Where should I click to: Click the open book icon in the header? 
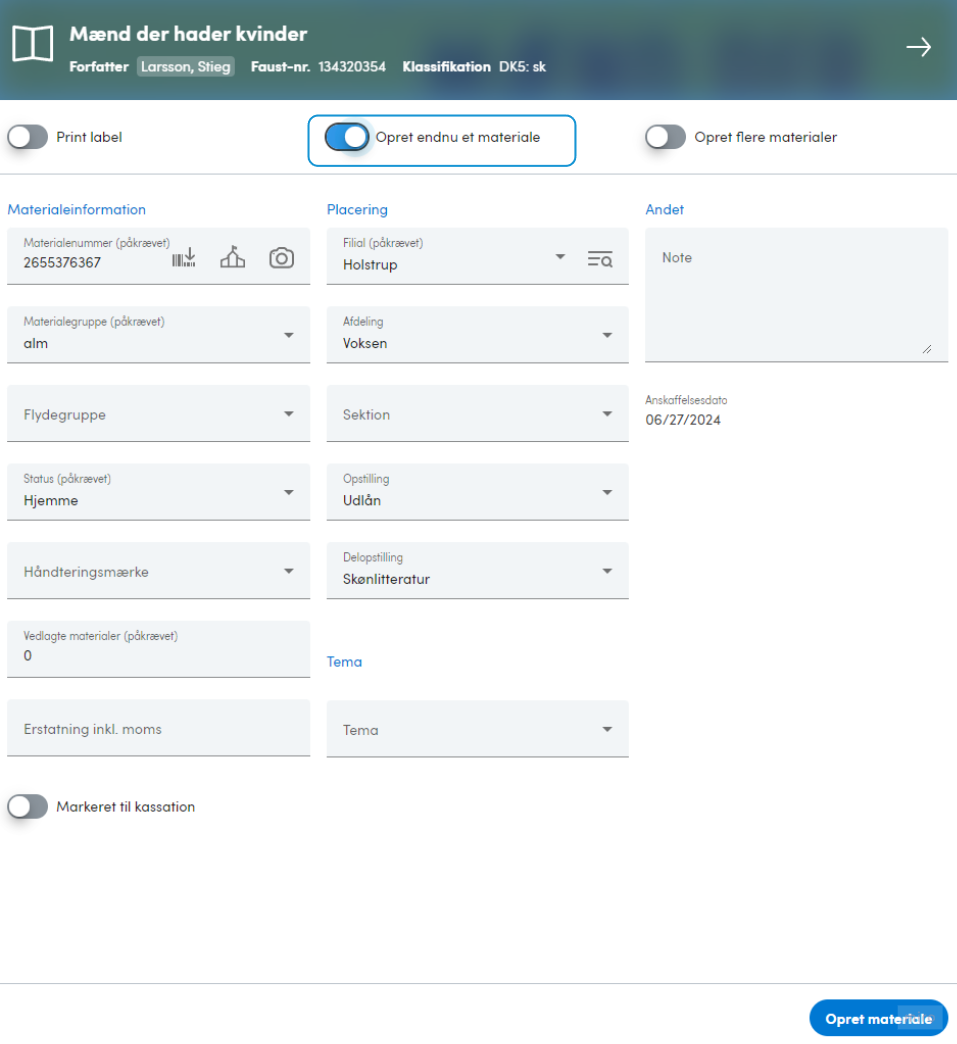tap(33, 44)
